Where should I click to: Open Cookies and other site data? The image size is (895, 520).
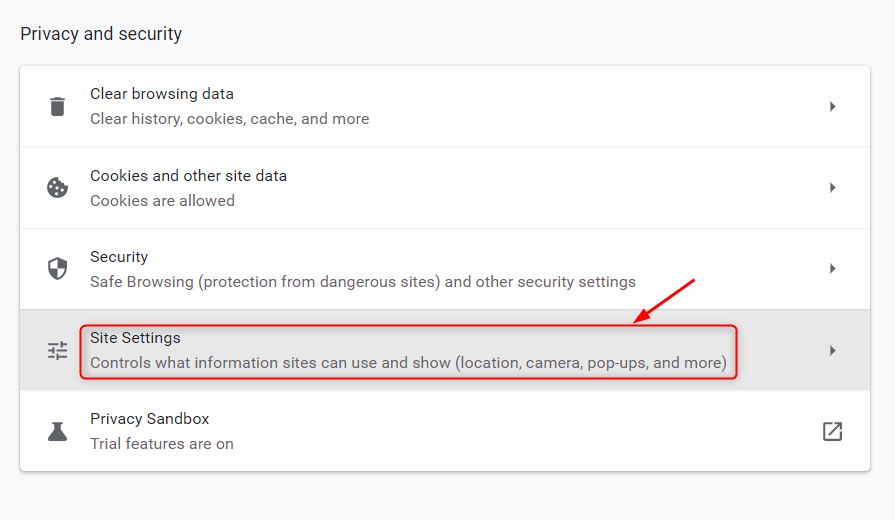[x=188, y=176]
